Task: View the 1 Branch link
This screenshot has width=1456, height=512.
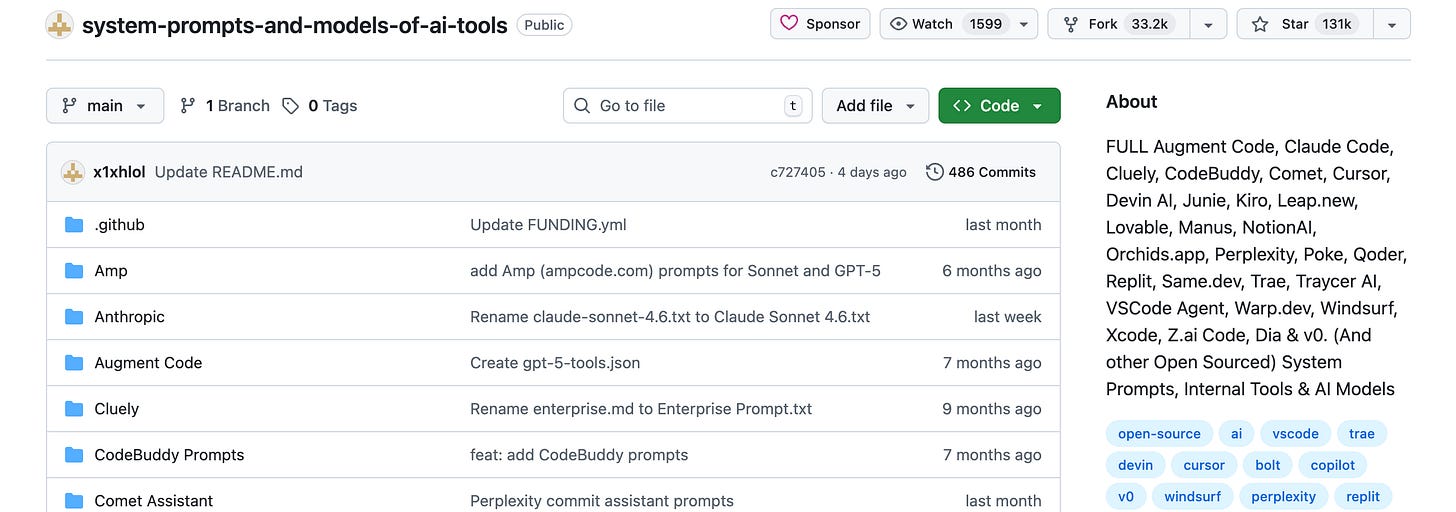Action: click(x=225, y=105)
